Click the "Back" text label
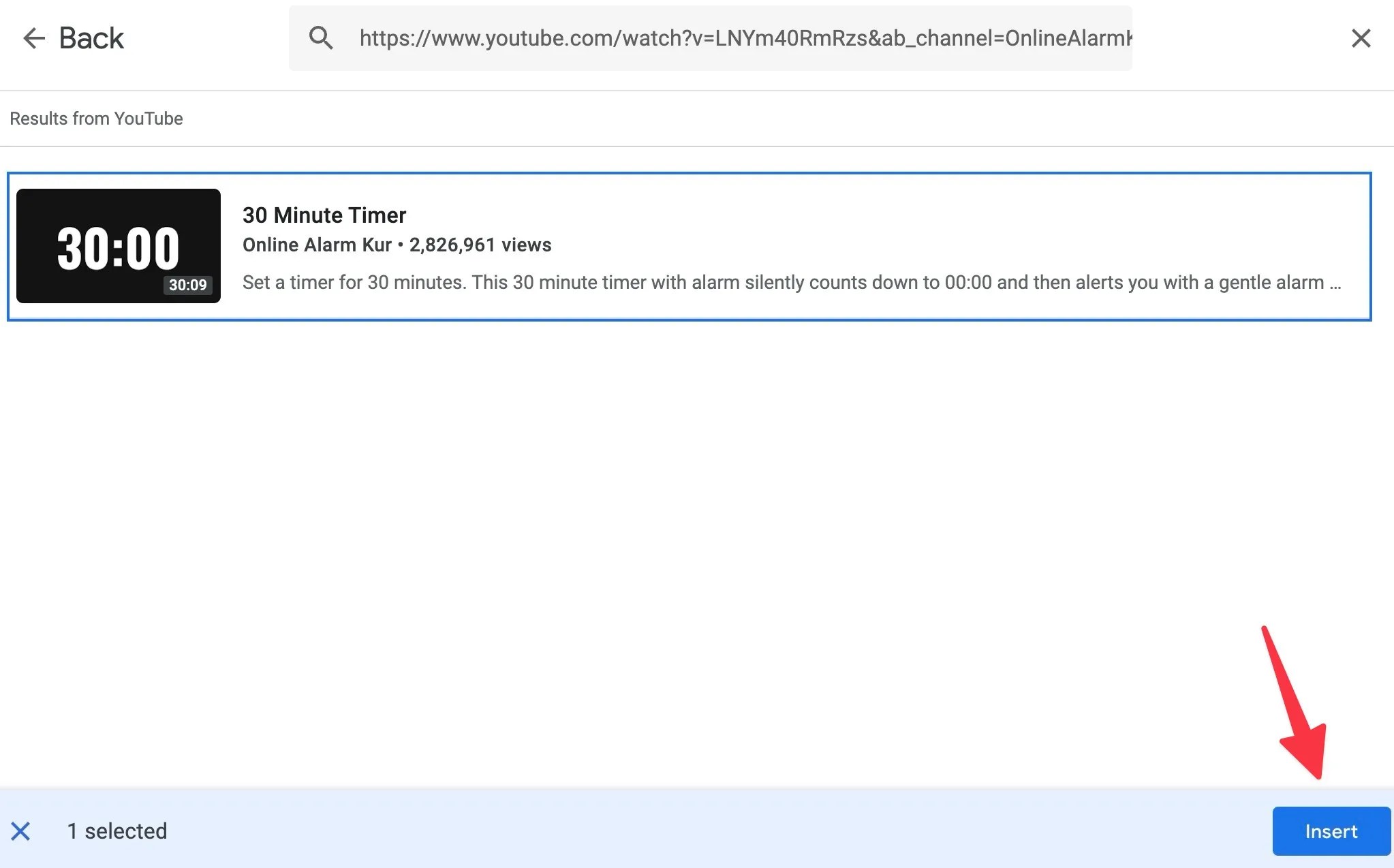 tap(91, 37)
